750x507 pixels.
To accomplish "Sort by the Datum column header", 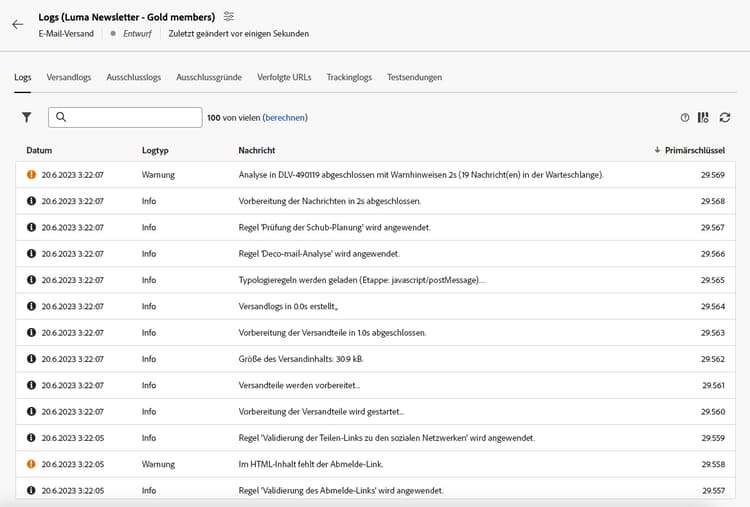I will tap(39, 150).
